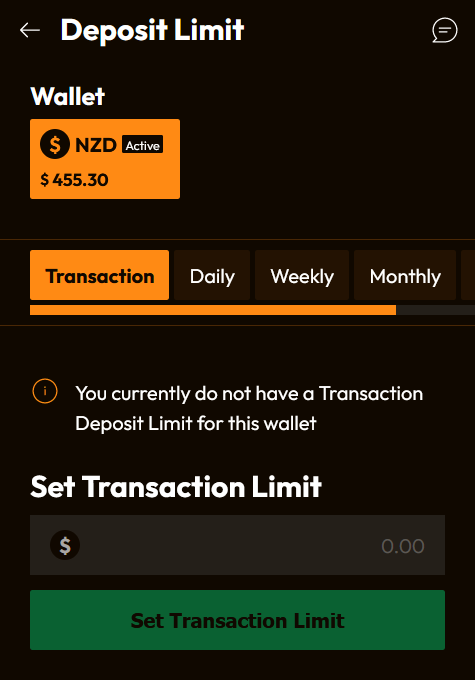Viewport: 475px width, 680px height.
Task: Click the 0.00 placeholder amount
Action: tap(403, 546)
